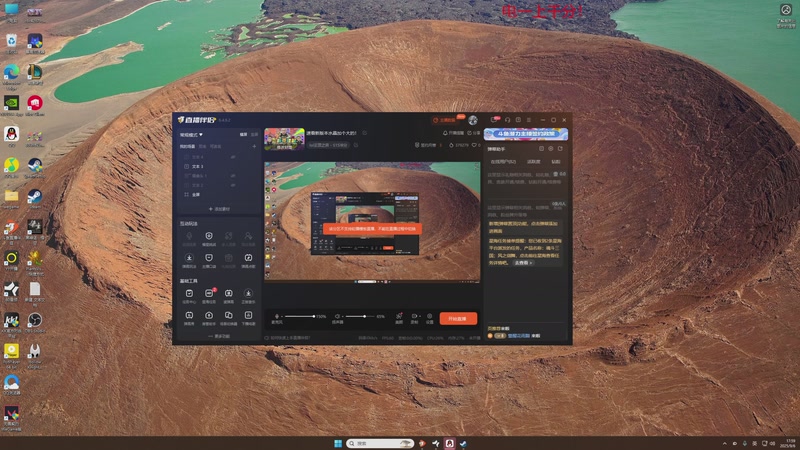Toggle visibility of 文本 4 source
This screenshot has width=800, height=450.
coord(233,157)
